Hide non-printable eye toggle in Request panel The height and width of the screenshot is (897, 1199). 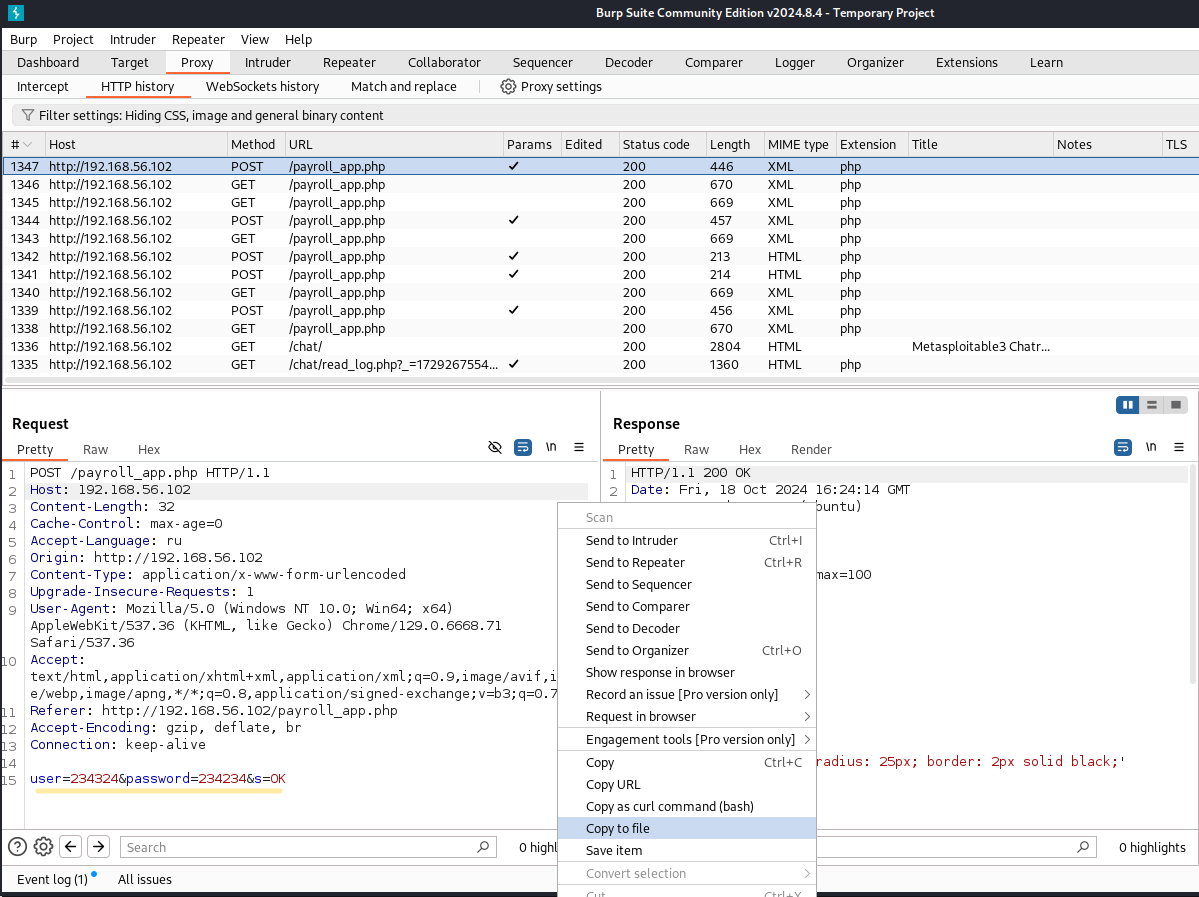click(495, 448)
